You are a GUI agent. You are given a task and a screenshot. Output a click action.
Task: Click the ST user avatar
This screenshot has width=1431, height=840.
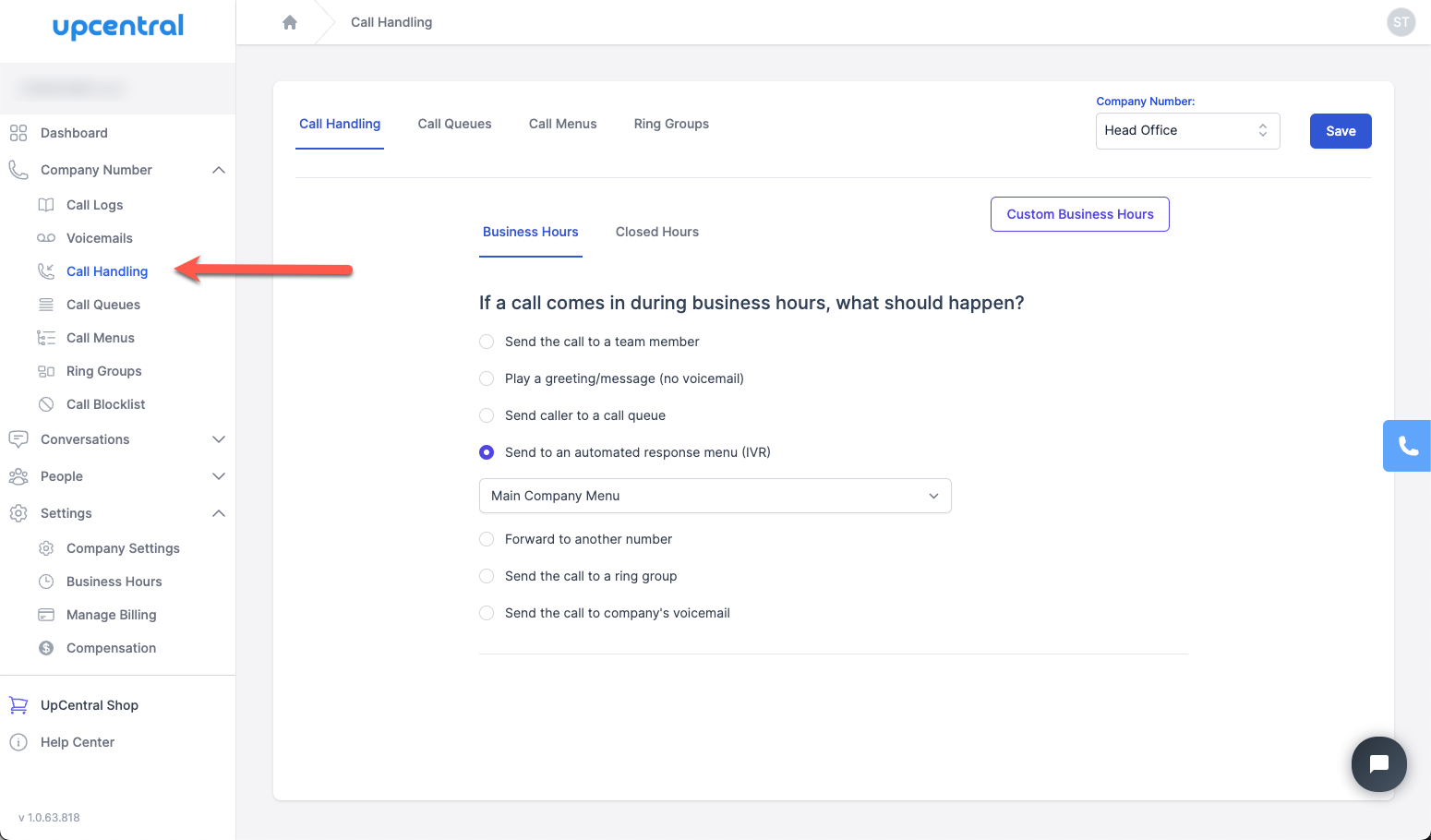1401,22
